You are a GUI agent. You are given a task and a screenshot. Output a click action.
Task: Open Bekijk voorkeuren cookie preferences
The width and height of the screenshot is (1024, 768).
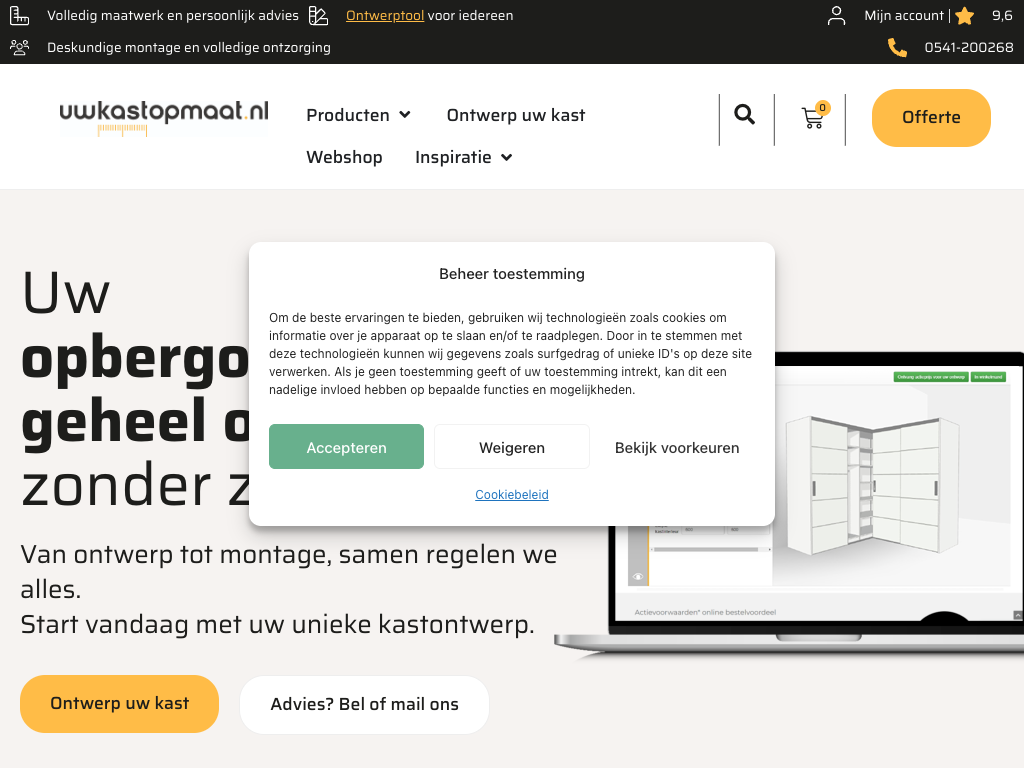coord(677,447)
